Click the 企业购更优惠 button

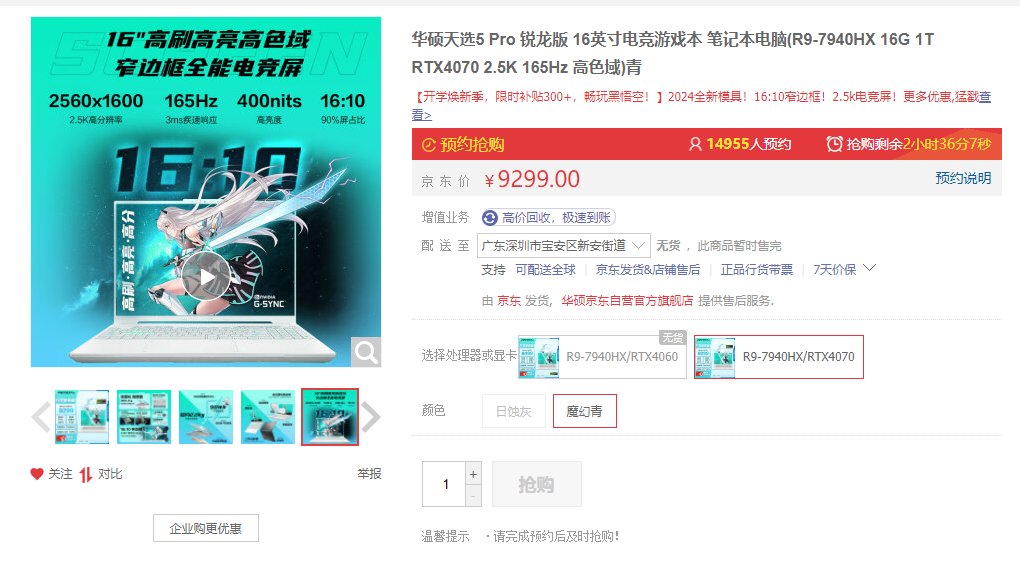pyautogui.click(x=206, y=528)
